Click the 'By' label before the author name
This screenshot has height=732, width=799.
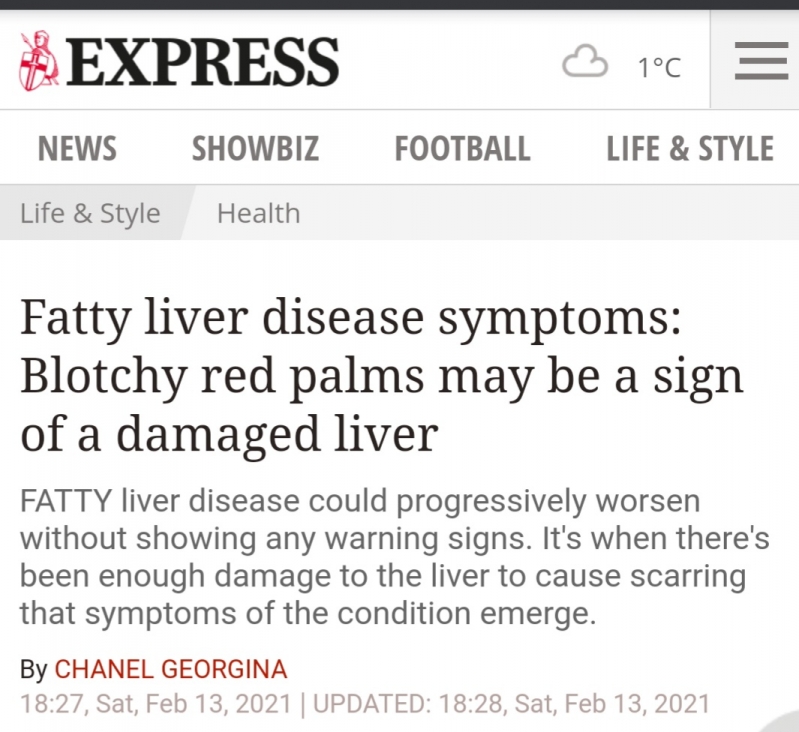pos(34,669)
